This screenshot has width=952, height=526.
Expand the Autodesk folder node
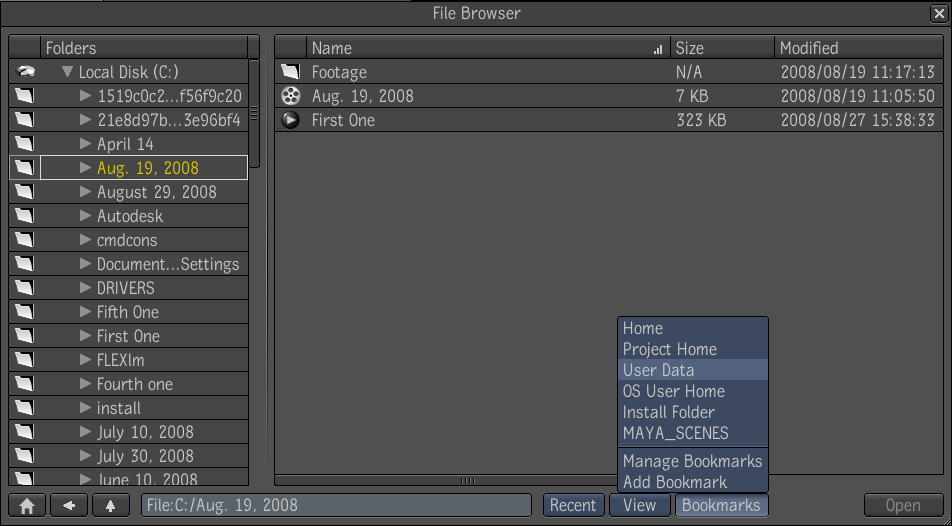[86, 216]
